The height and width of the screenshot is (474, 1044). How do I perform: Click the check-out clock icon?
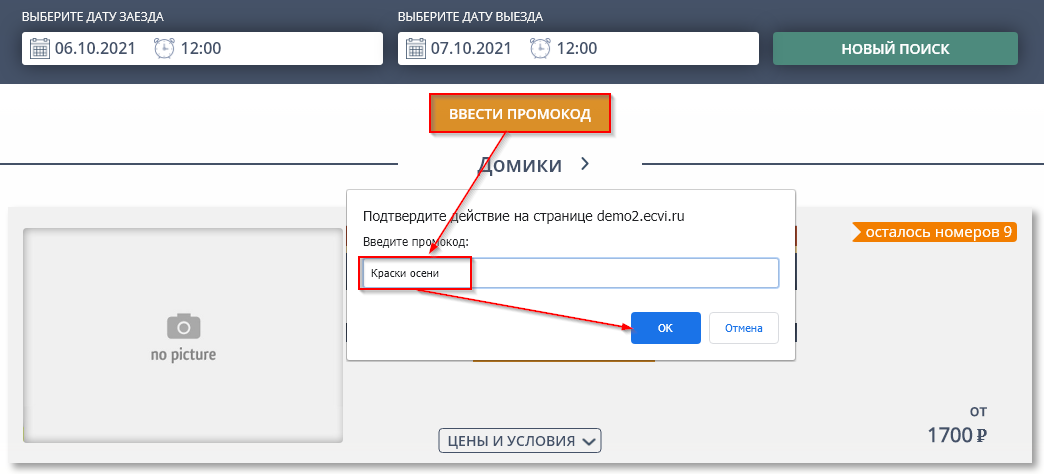pyautogui.click(x=540, y=48)
